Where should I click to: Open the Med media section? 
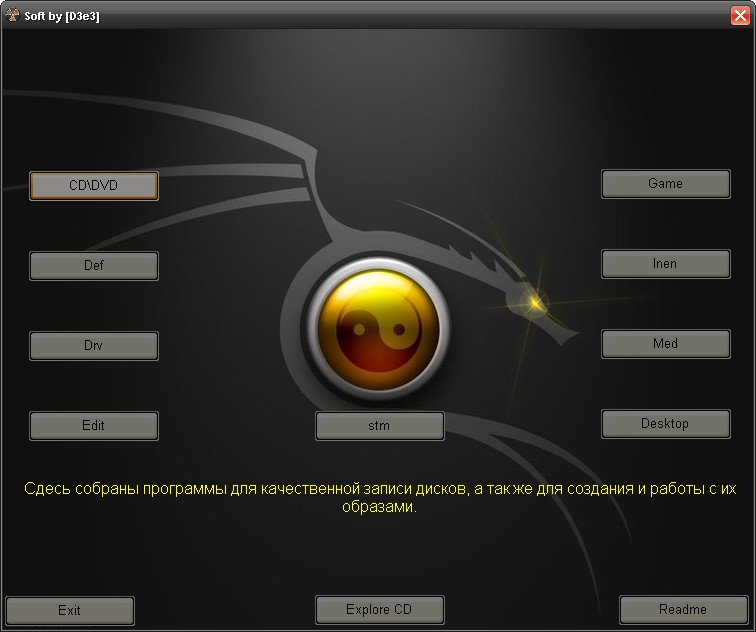click(665, 344)
